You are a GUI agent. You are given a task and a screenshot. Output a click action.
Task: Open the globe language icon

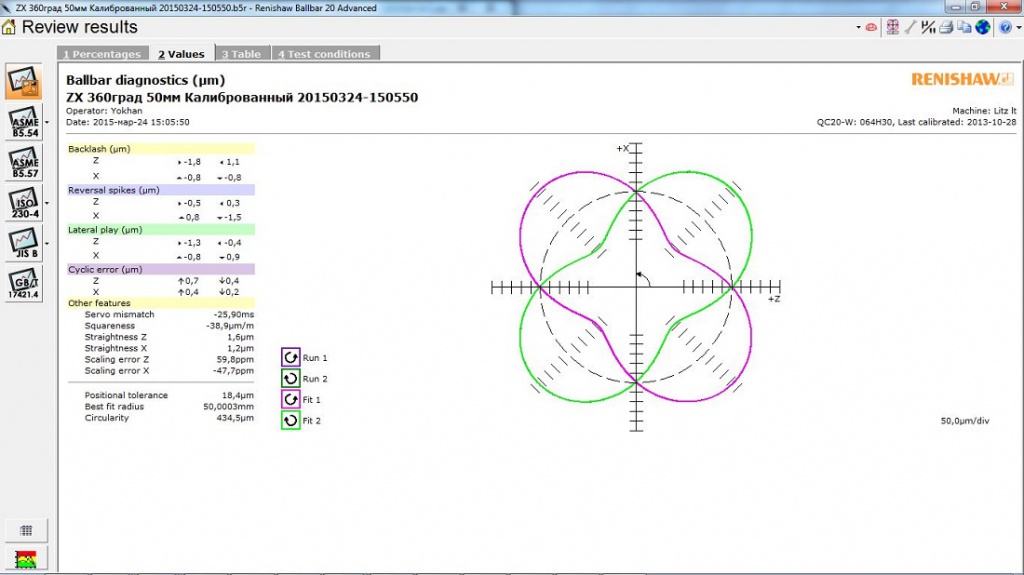[982, 27]
